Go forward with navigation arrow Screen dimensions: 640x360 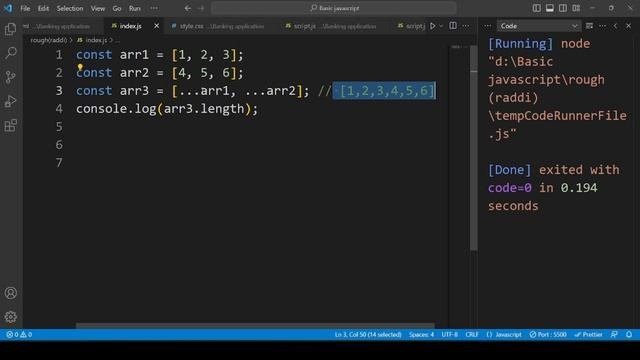201,8
